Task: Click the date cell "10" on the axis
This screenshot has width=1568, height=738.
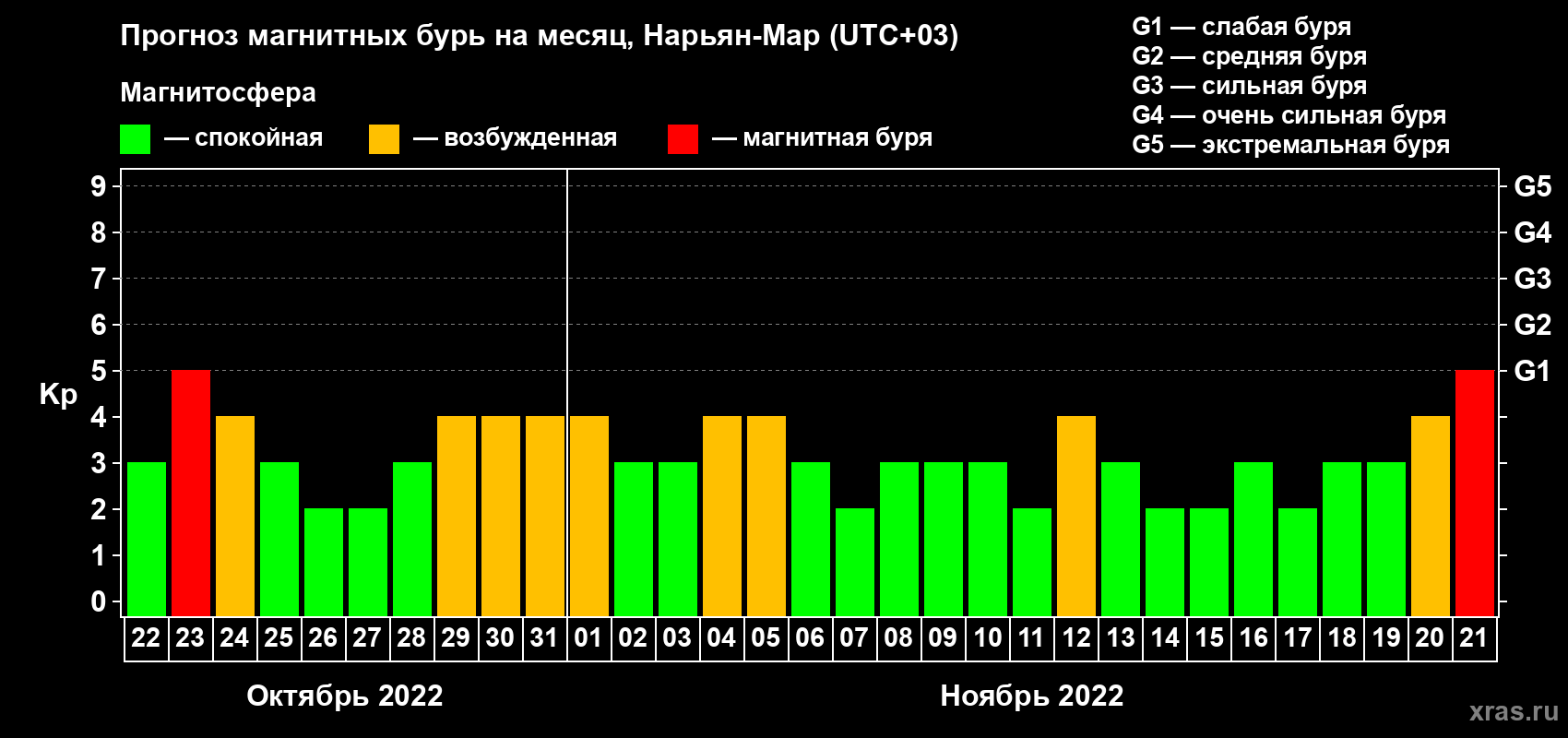Action: click(x=988, y=638)
